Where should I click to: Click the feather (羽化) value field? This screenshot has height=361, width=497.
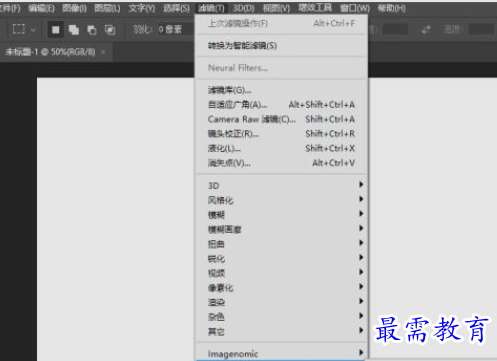(175, 30)
